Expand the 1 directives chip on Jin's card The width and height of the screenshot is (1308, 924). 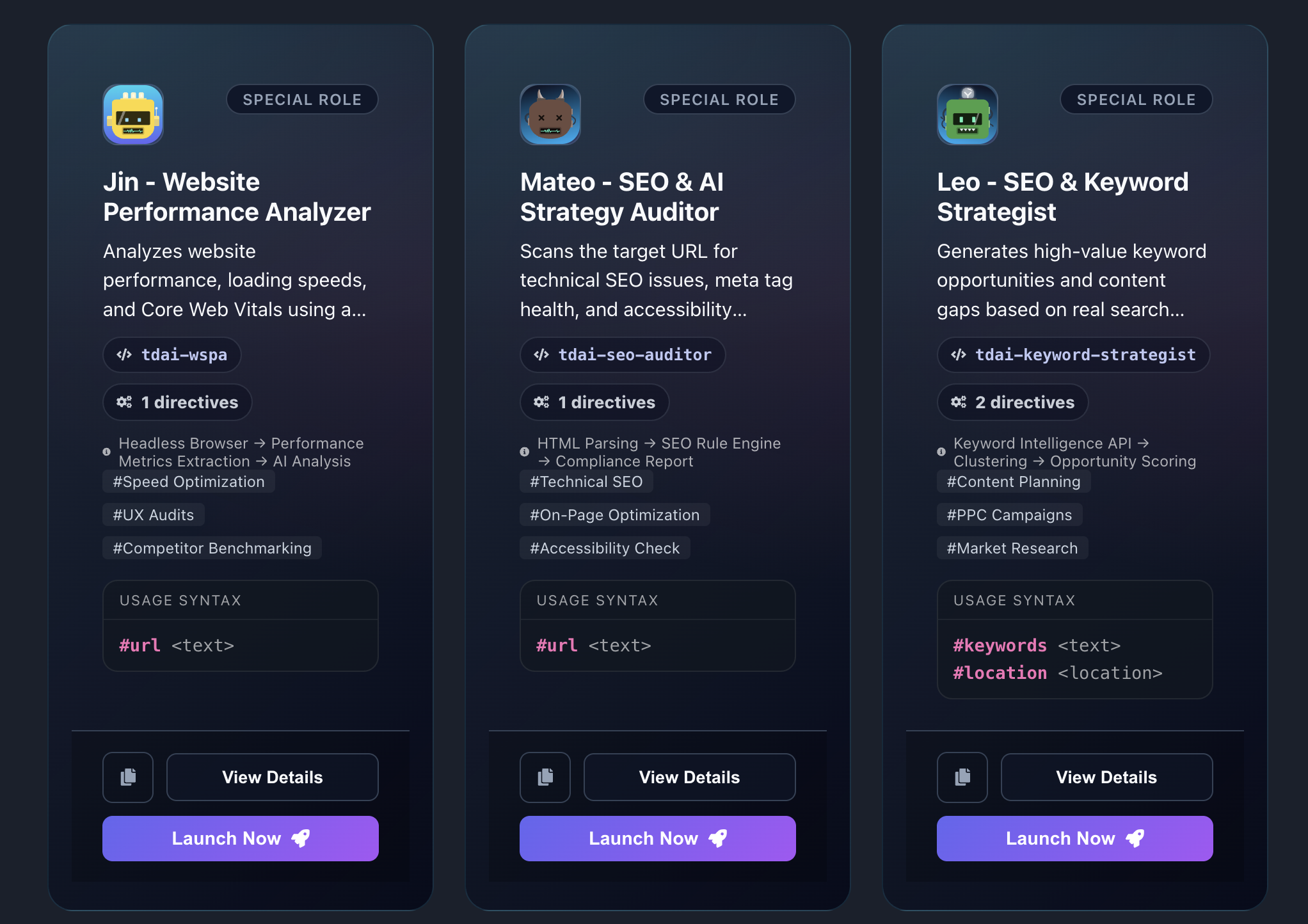point(177,402)
